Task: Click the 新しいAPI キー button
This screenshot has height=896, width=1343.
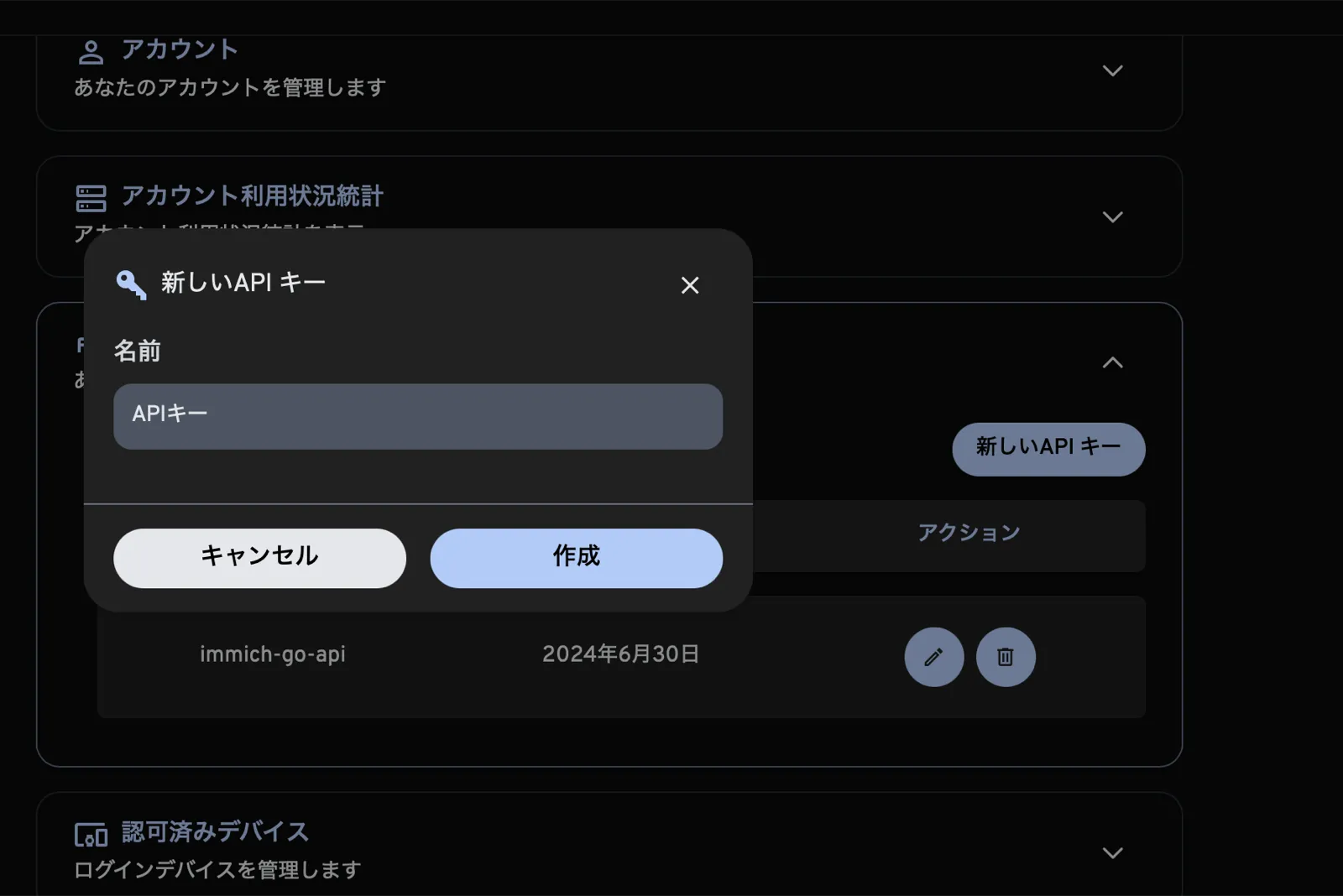Action: tap(1048, 450)
